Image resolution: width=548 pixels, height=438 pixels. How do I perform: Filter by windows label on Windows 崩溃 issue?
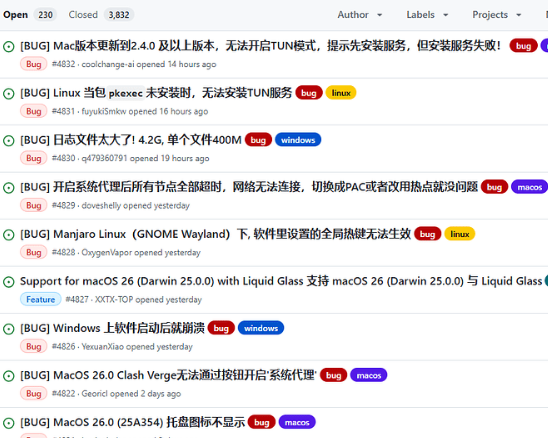point(261,328)
